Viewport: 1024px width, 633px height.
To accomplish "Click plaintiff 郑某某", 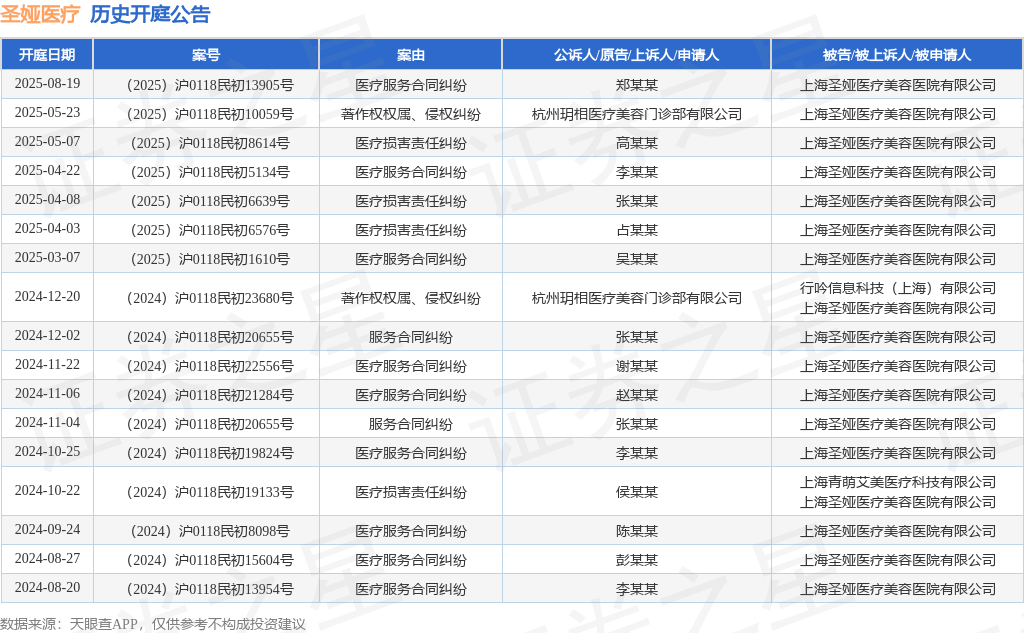I will click(x=637, y=85).
